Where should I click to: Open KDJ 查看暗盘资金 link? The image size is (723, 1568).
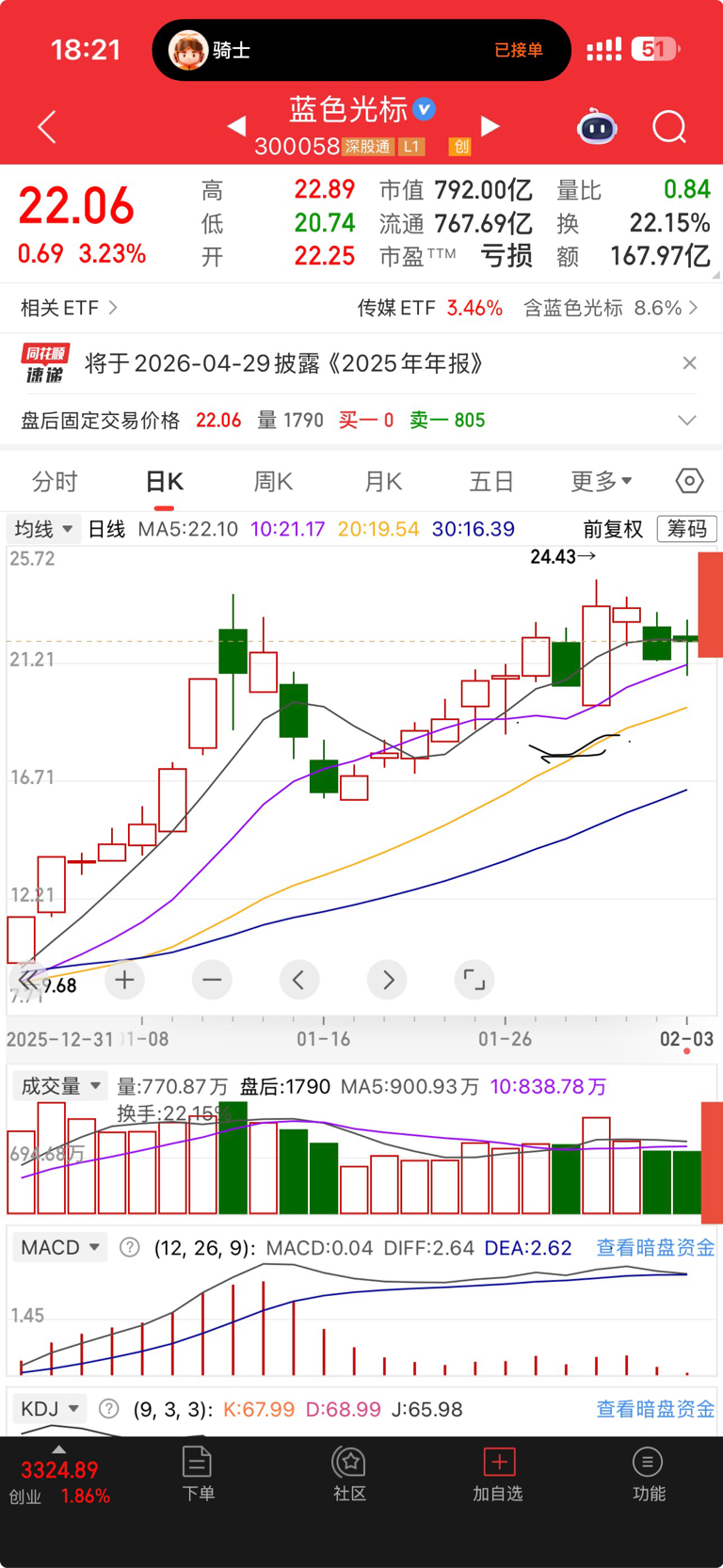(x=655, y=1409)
